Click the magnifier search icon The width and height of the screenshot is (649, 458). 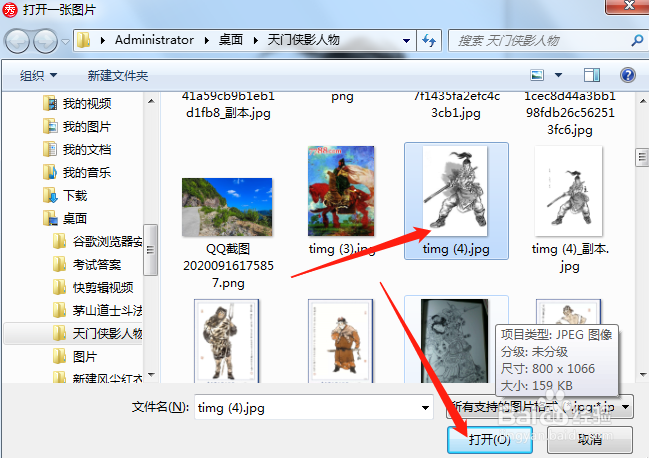pos(637,41)
